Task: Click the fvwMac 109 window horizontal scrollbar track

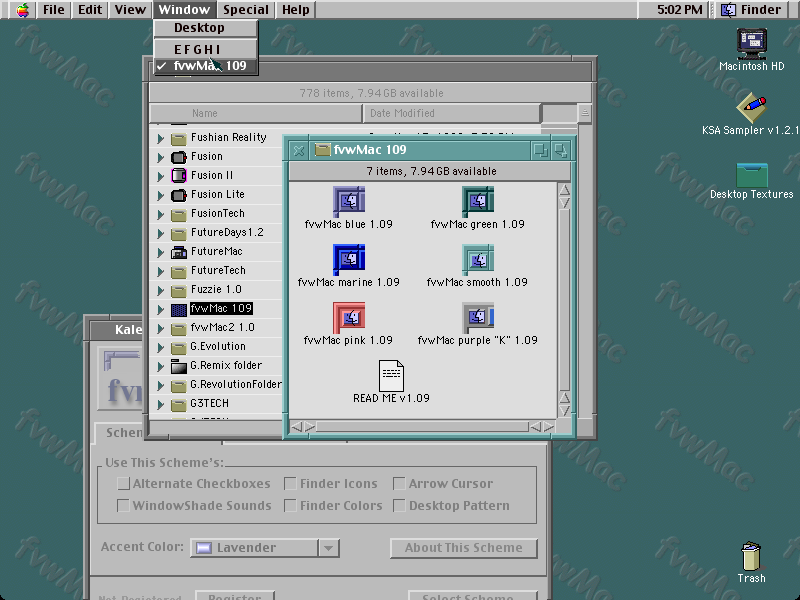Action: click(422, 427)
